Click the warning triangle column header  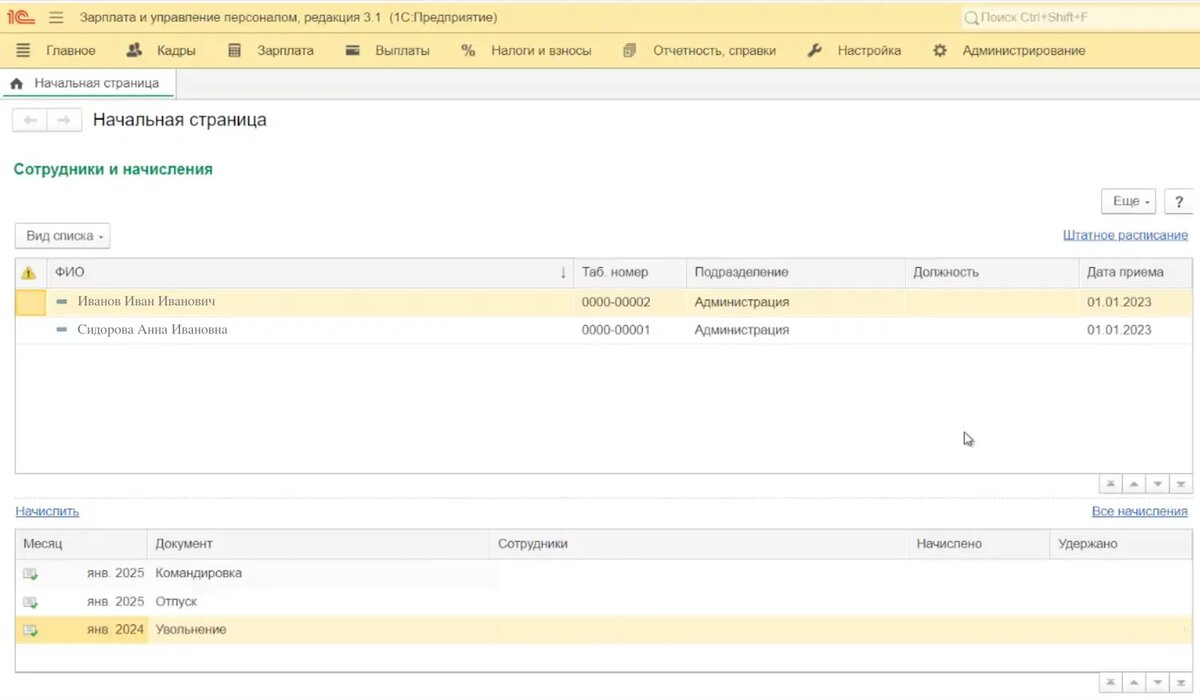point(29,272)
